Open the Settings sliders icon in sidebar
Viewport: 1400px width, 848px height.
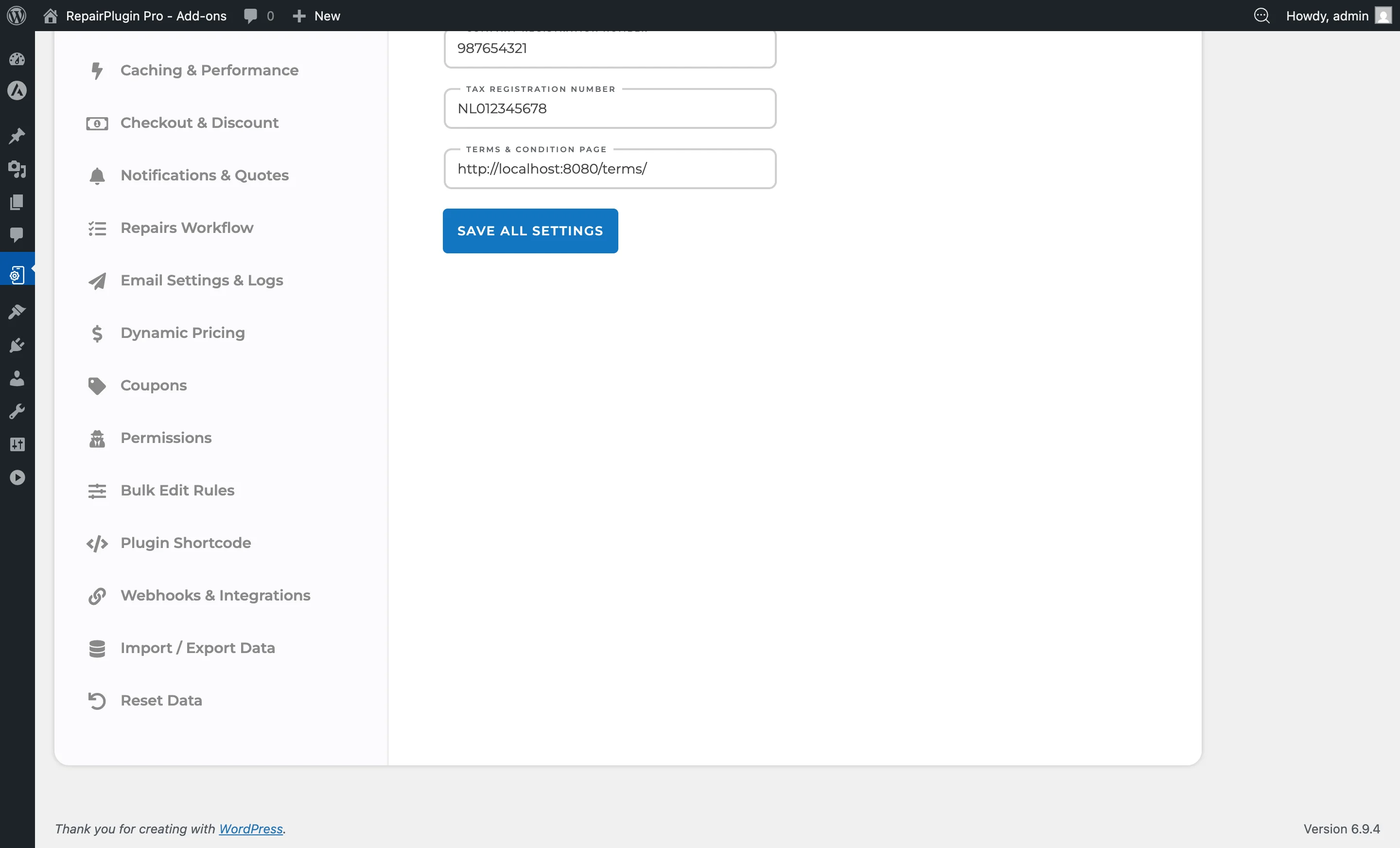(17, 444)
